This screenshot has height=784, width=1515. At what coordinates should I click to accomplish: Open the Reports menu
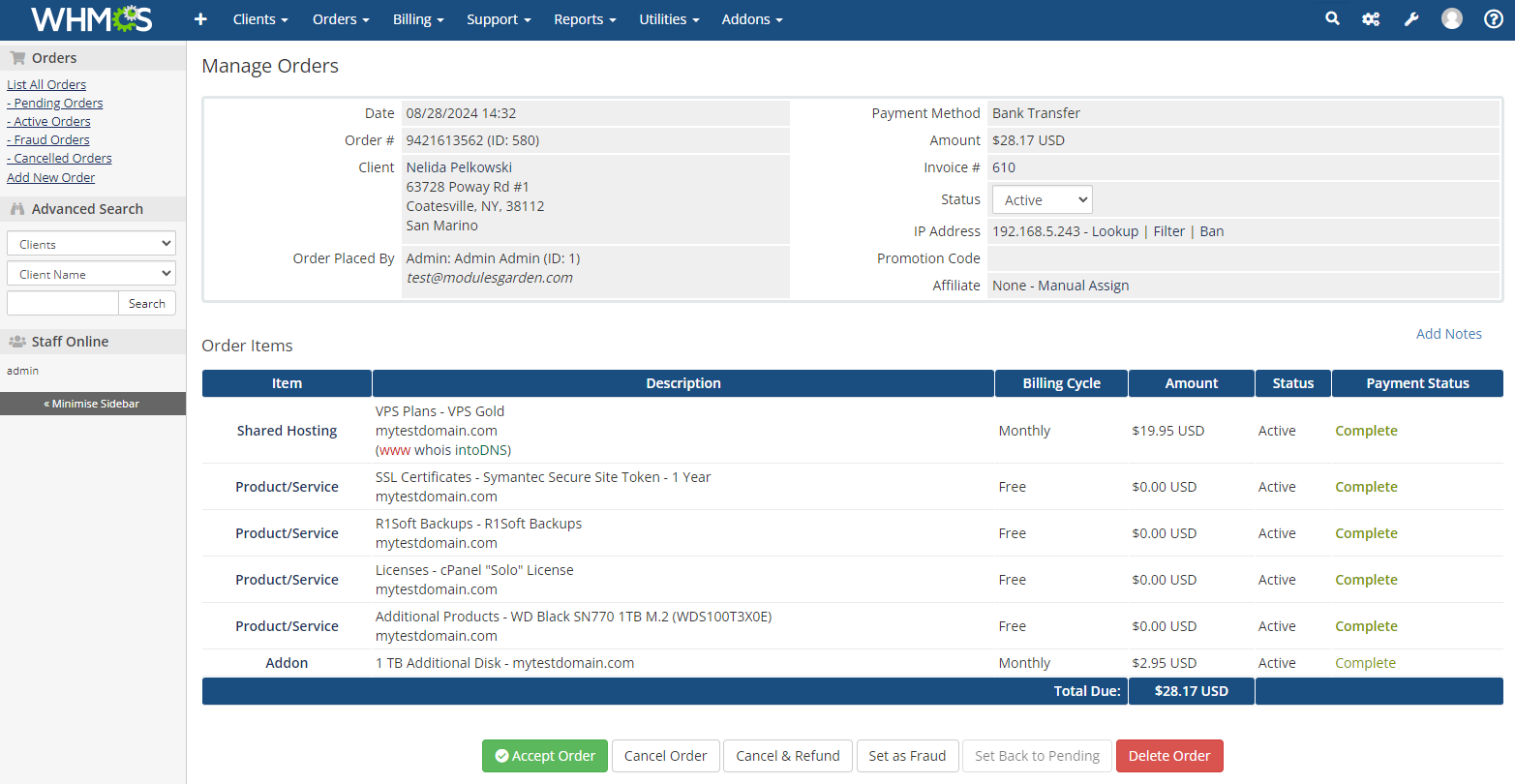(x=585, y=18)
